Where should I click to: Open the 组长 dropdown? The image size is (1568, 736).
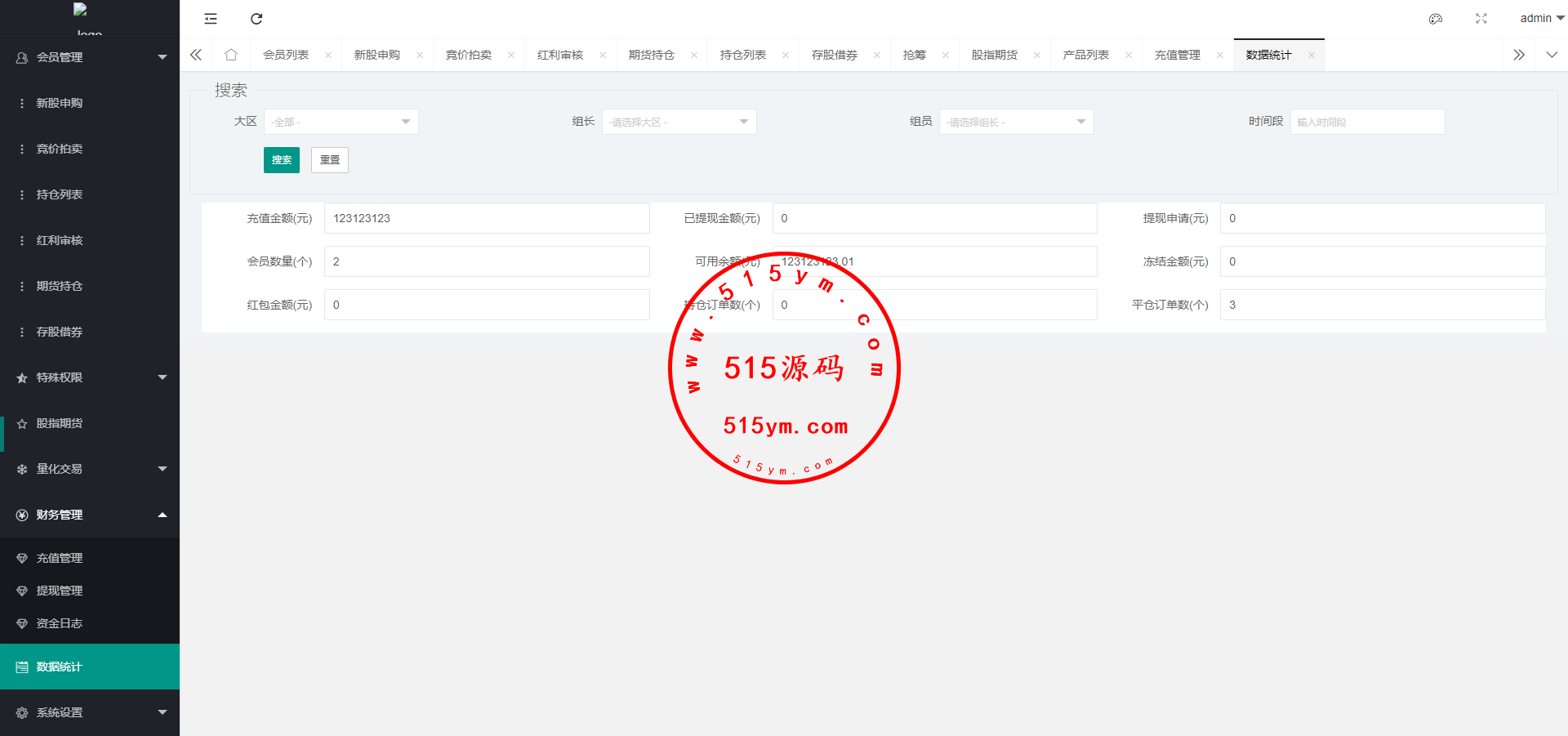(x=679, y=122)
